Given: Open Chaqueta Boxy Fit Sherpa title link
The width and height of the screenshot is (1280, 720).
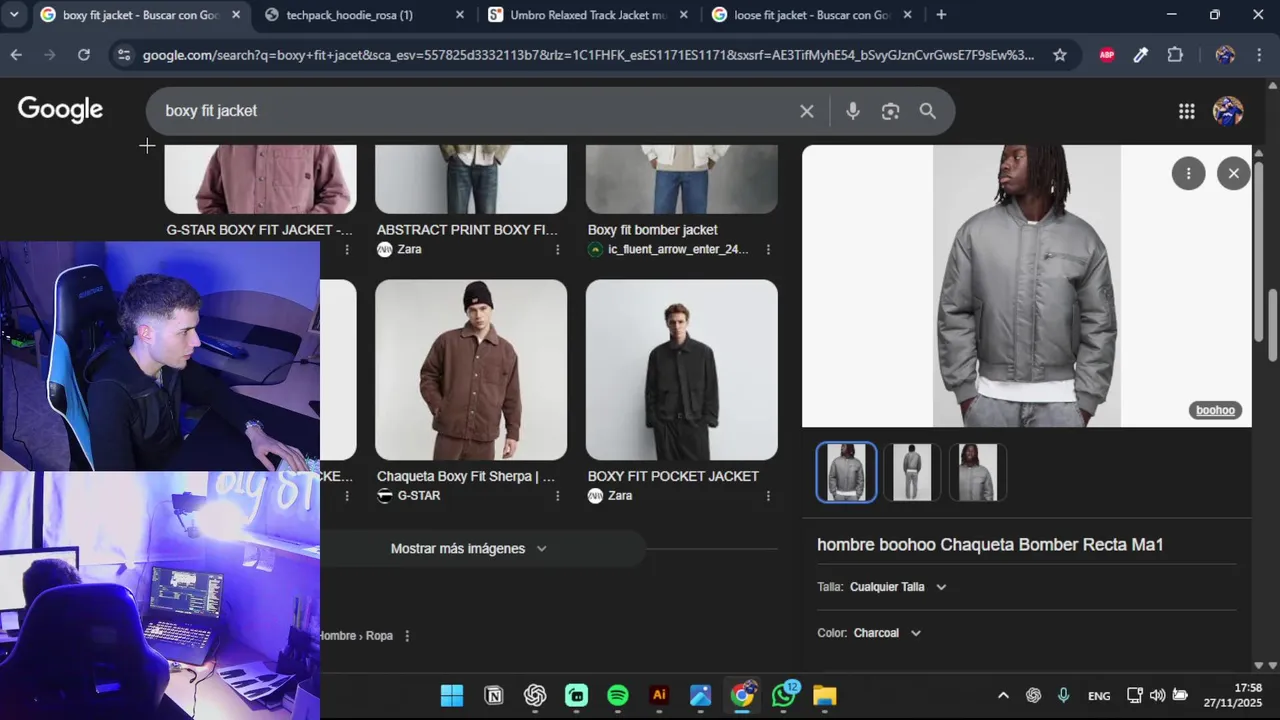Looking at the screenshot, I should pos(466,476).
